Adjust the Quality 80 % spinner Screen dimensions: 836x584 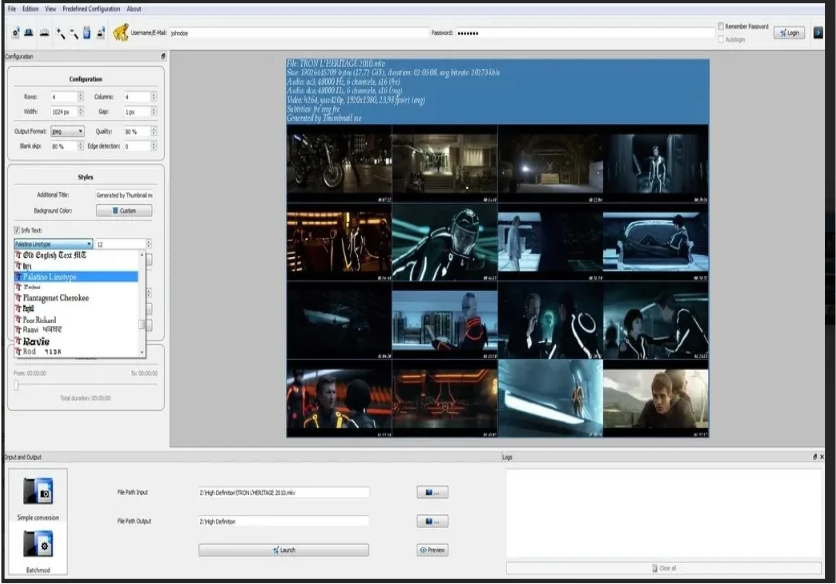(154, 131)
